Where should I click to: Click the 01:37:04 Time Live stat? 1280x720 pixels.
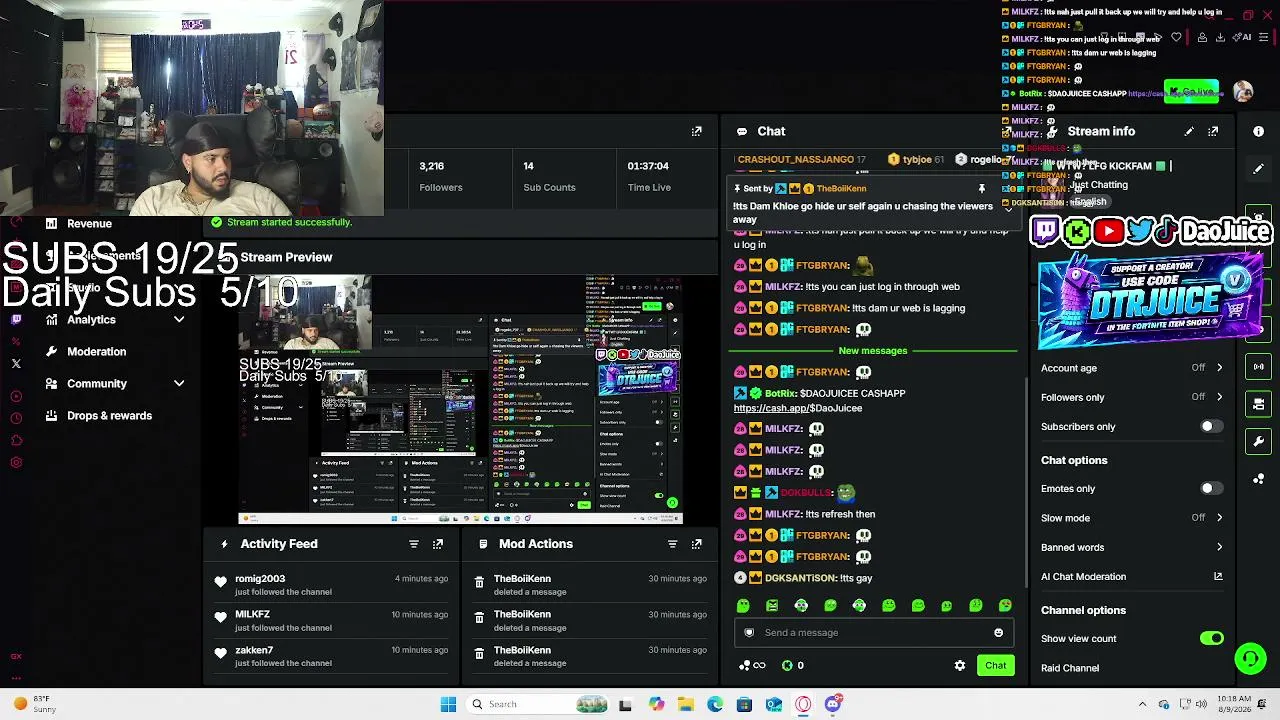click(x=648, y=176)
